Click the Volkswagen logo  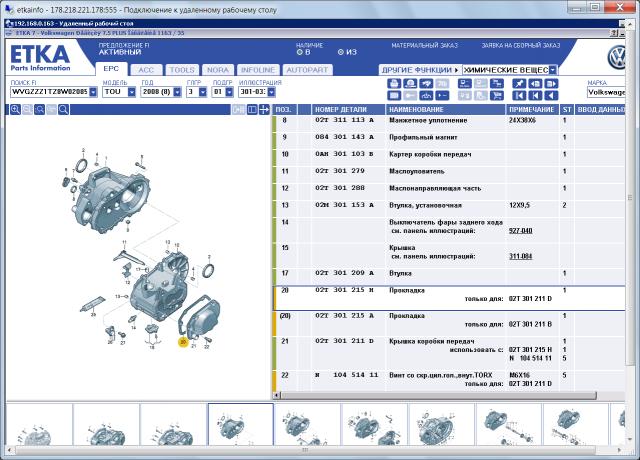coord(616,57)
